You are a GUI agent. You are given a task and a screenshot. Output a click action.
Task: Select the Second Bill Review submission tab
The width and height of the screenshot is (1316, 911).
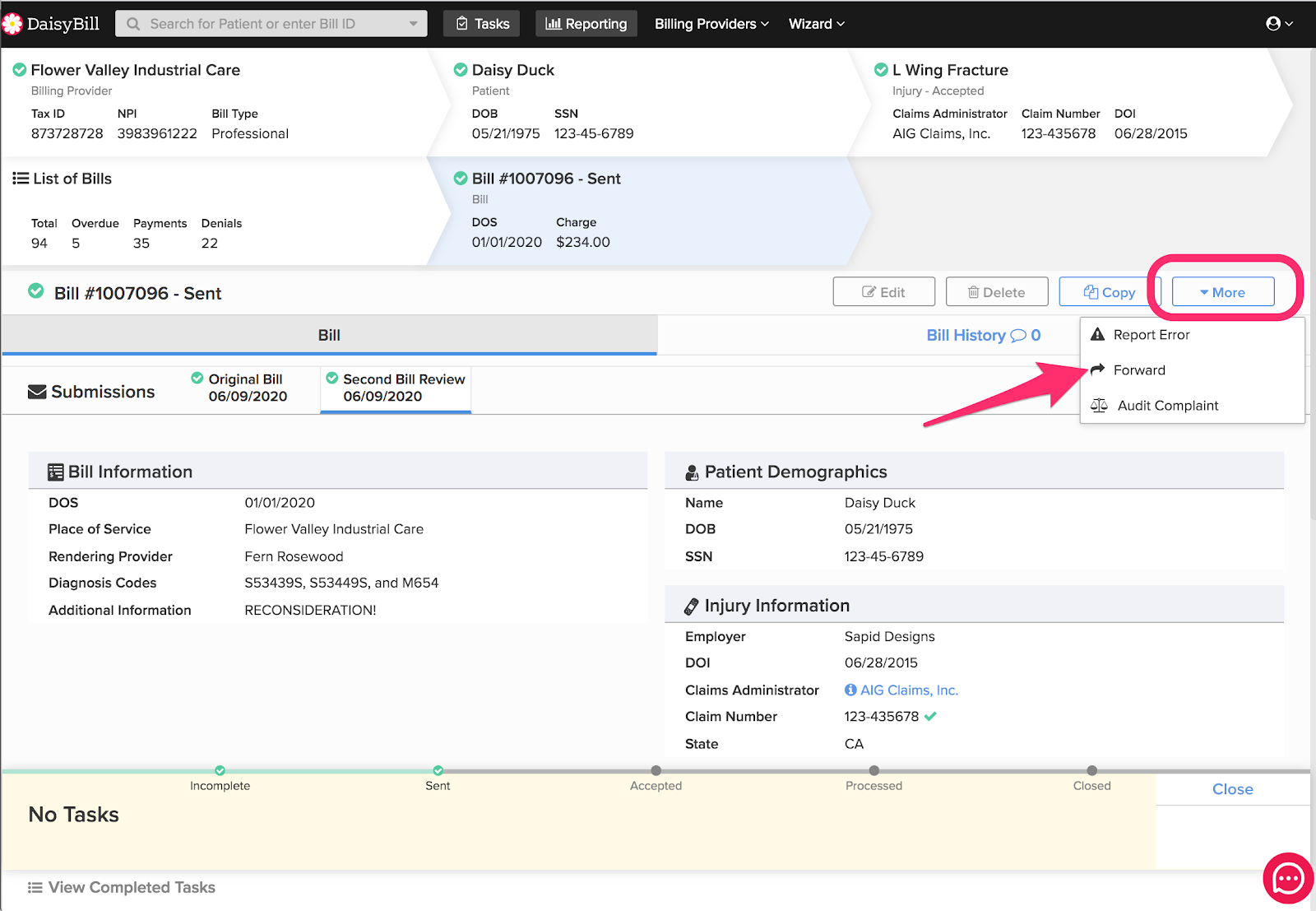[396, 388]
